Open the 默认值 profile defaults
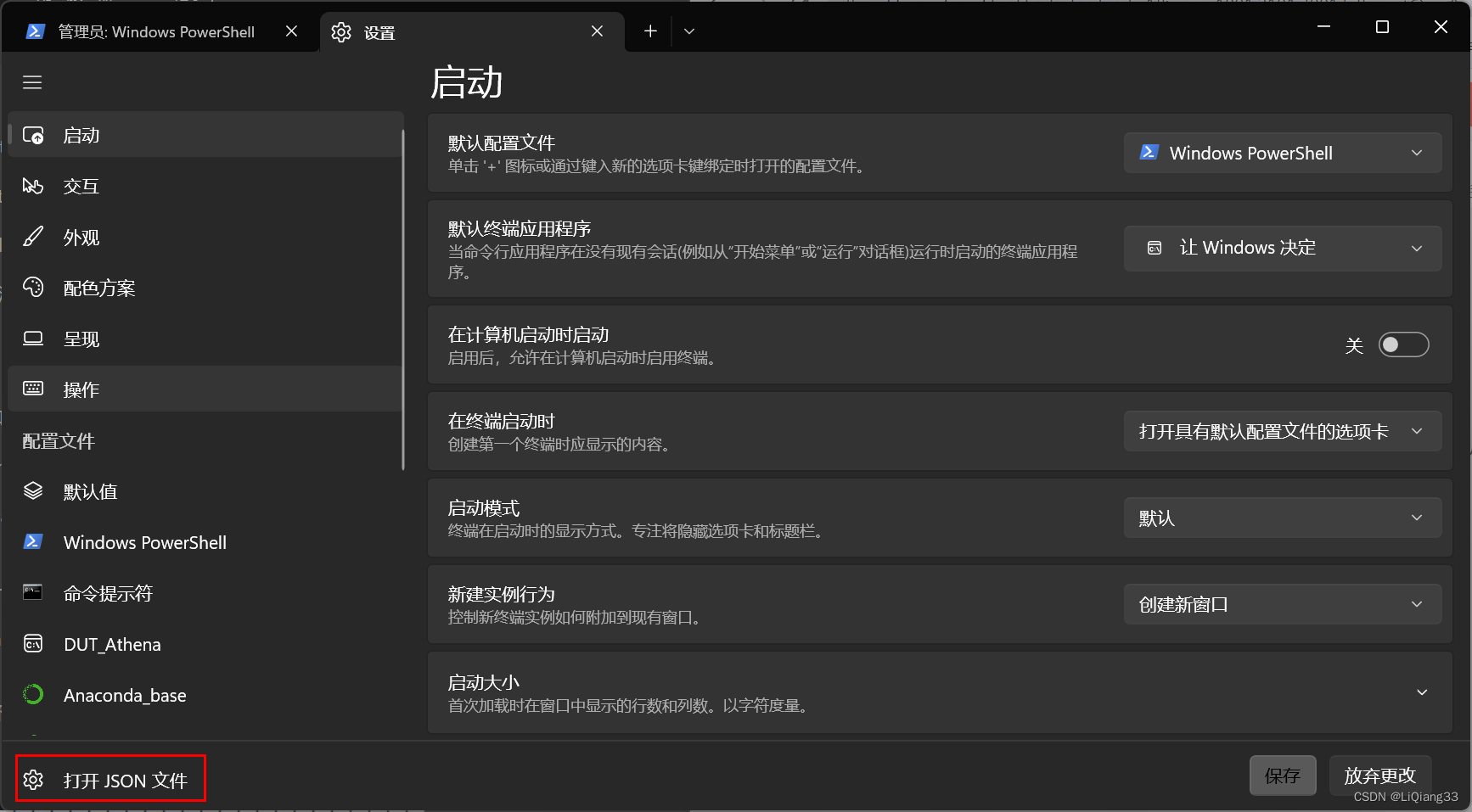Viewport: 1472px width, 812px height. [x=90, y=490]
